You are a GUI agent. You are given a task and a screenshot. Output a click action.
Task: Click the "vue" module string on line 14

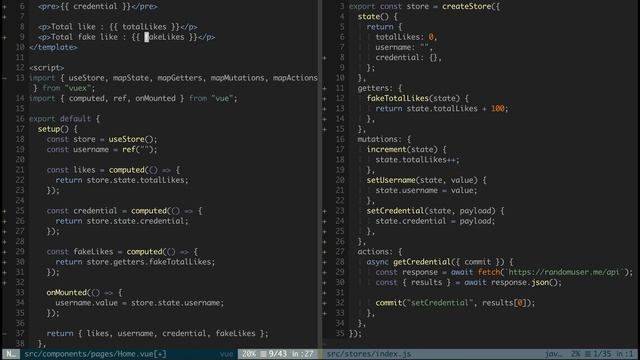[222, 98]
